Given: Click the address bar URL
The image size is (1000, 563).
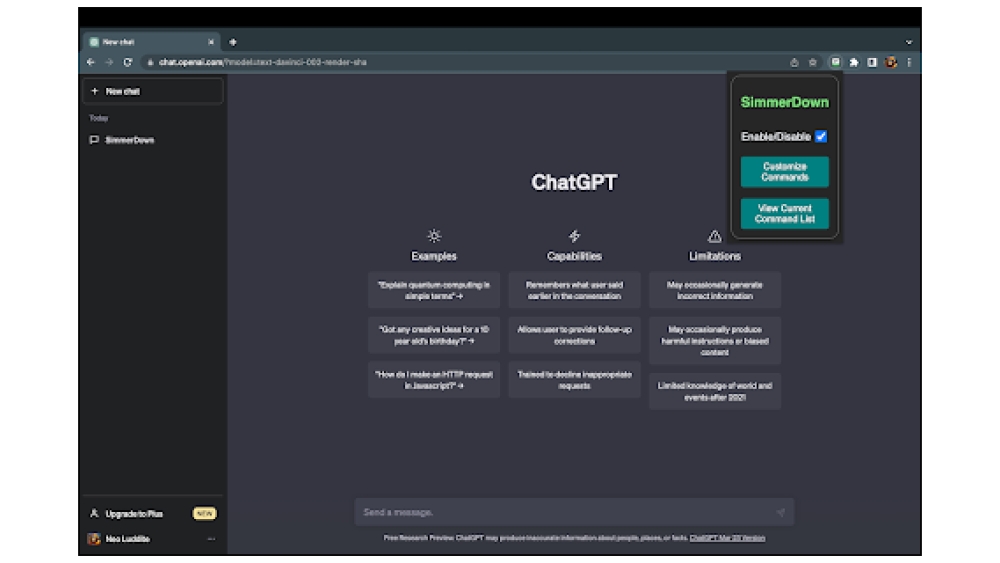Looking at the screenshot, I should pyautogui.click(x=263, y=62).
